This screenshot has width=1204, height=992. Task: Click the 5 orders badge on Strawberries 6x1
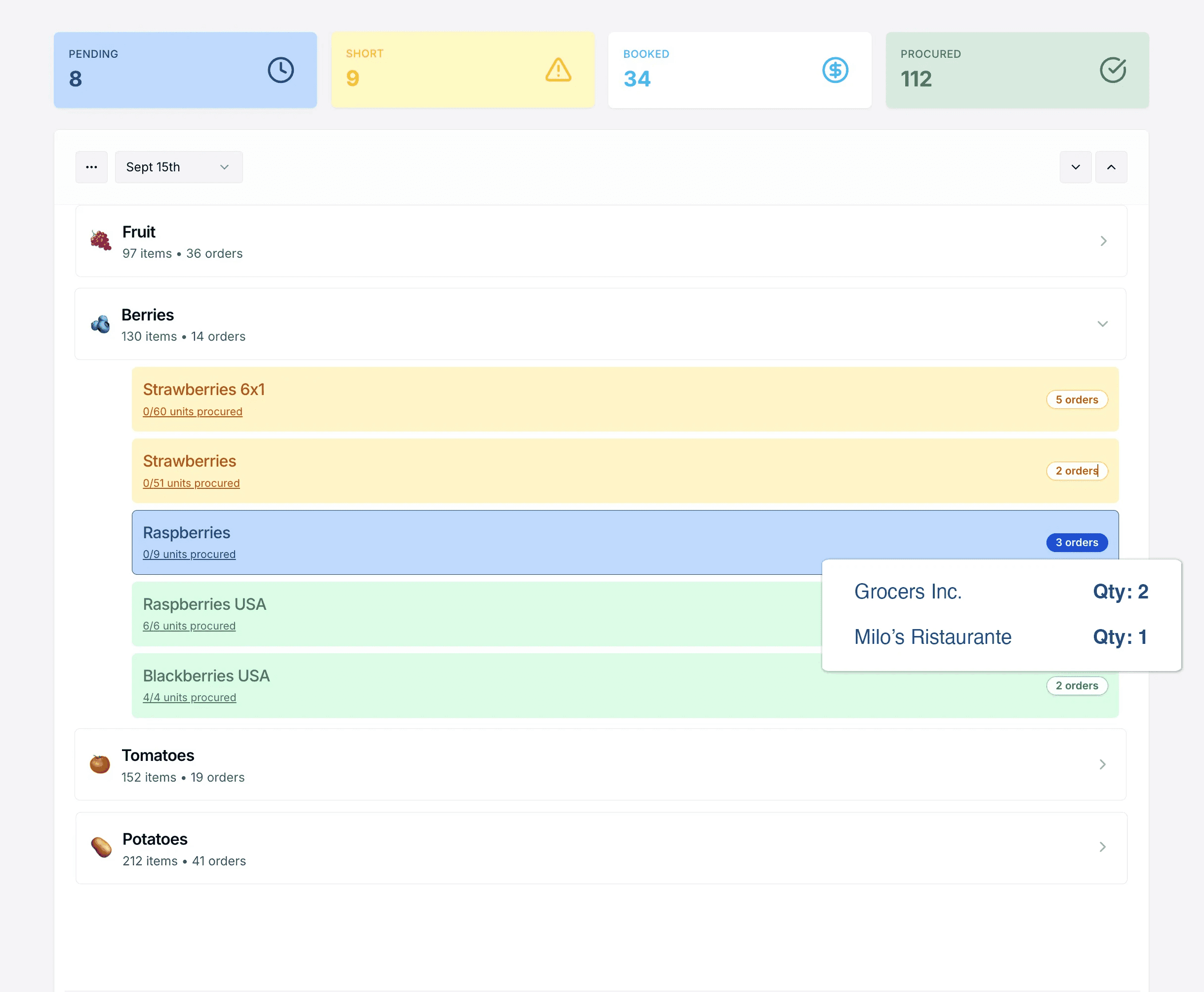(1077, 399)
